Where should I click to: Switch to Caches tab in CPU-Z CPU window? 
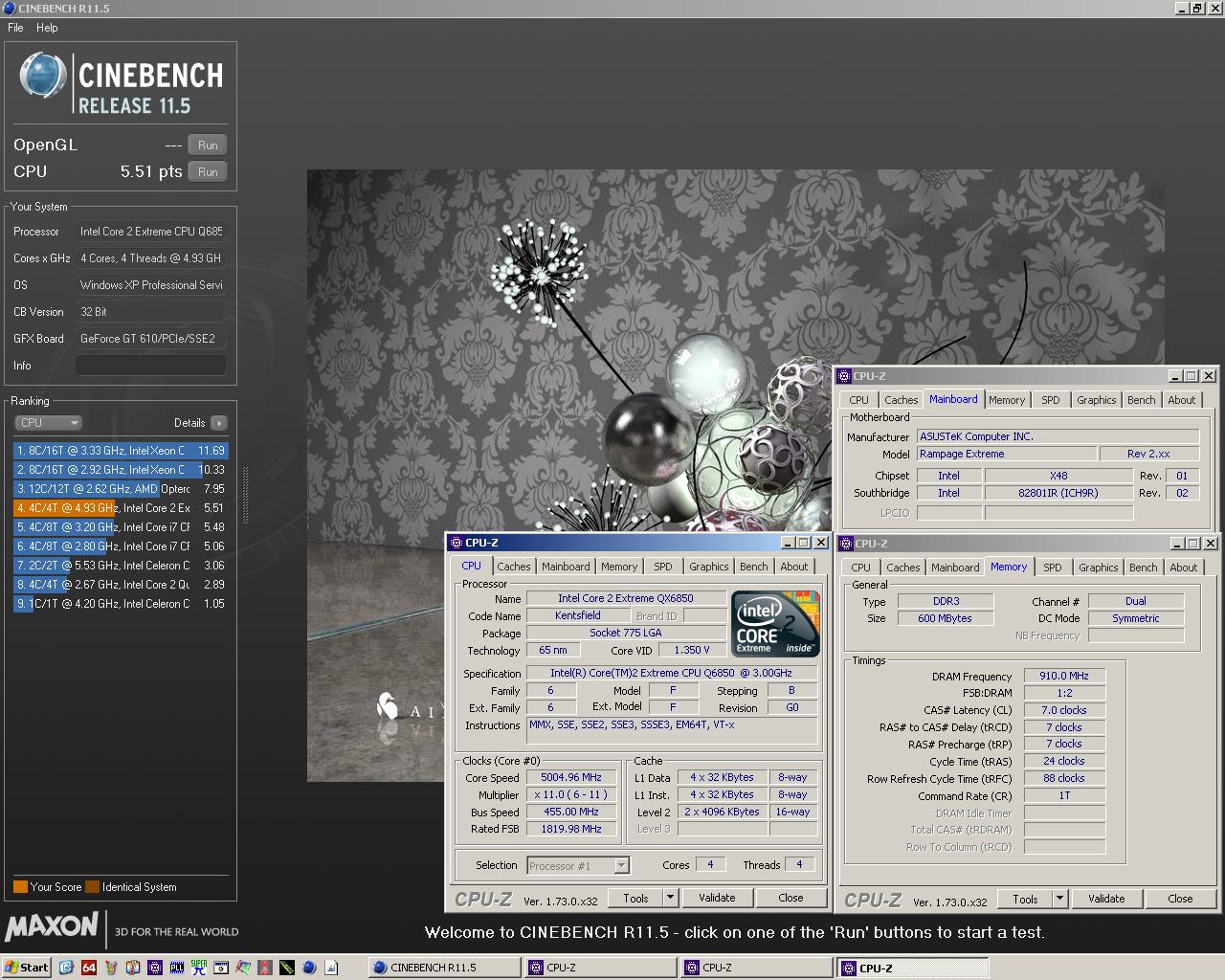click(x=513, y=567)
